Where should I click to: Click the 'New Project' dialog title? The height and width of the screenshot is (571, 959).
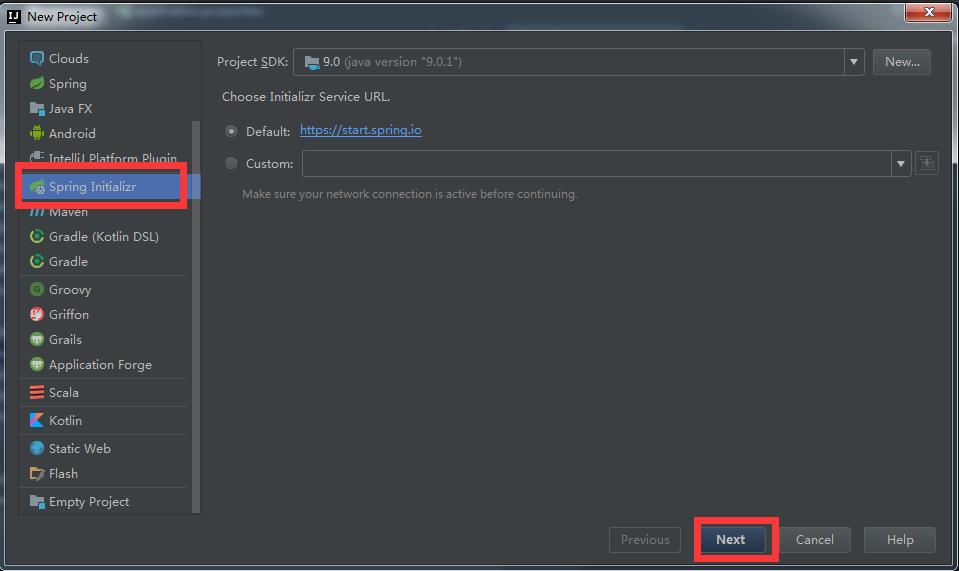(62, 17)
